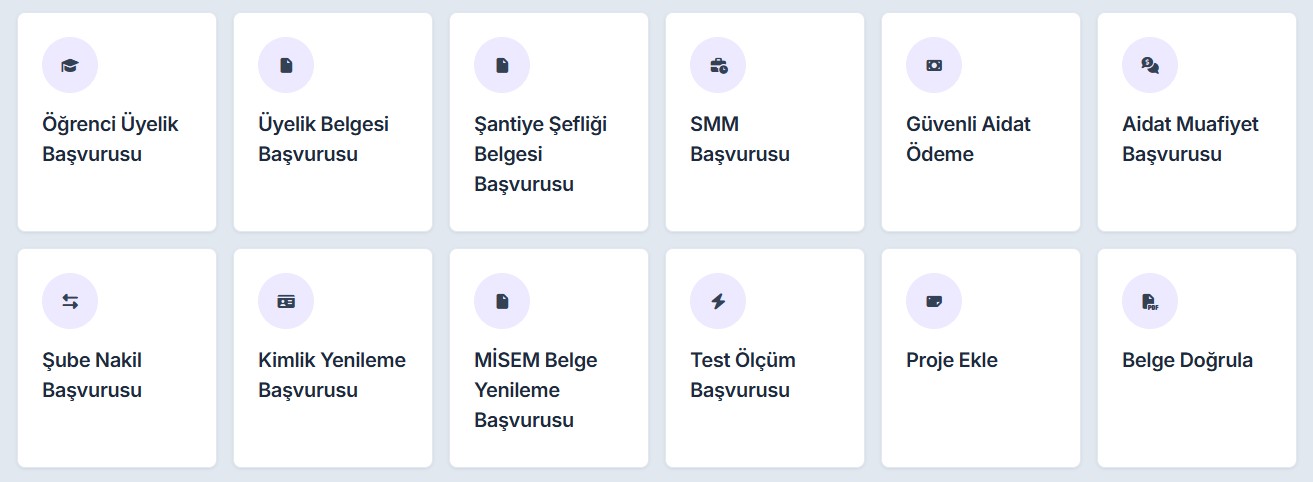Choose the Kimlik Yenileme Başvurusu title
Viewport: 1313px width, 482px height.
point(332,375)
